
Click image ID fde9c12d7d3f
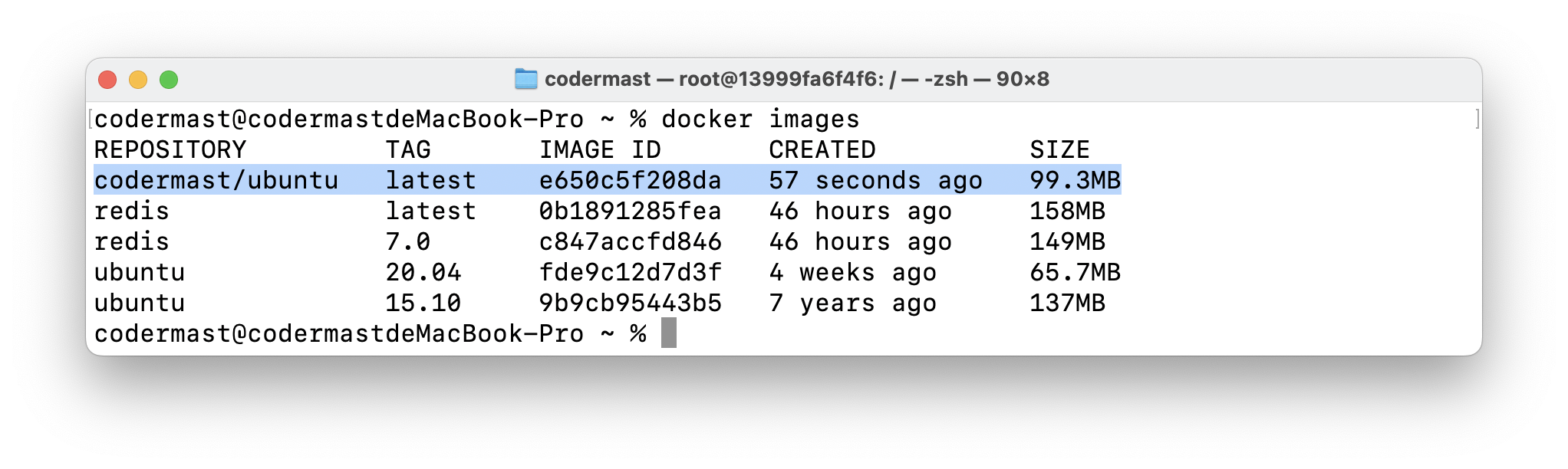(630, 272)
